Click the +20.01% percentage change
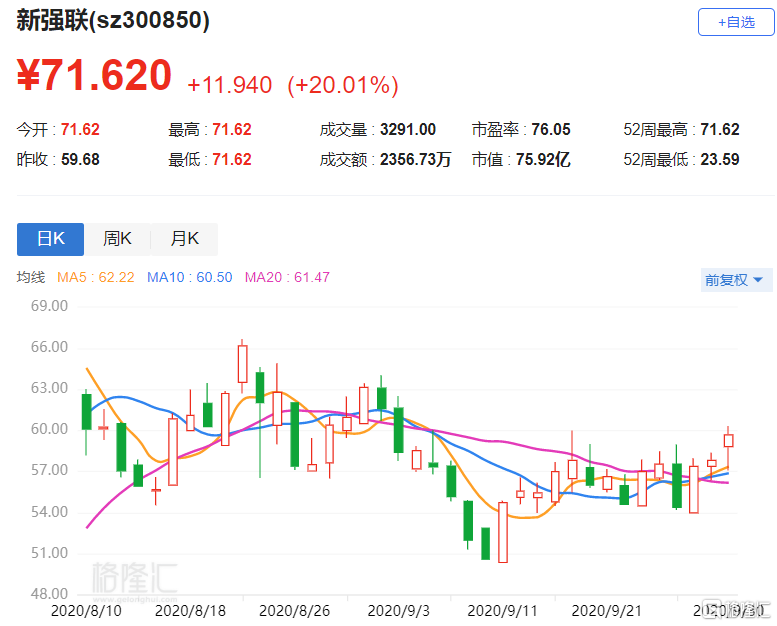The width and height of the screenshot is (777, 626). point(343,86)
